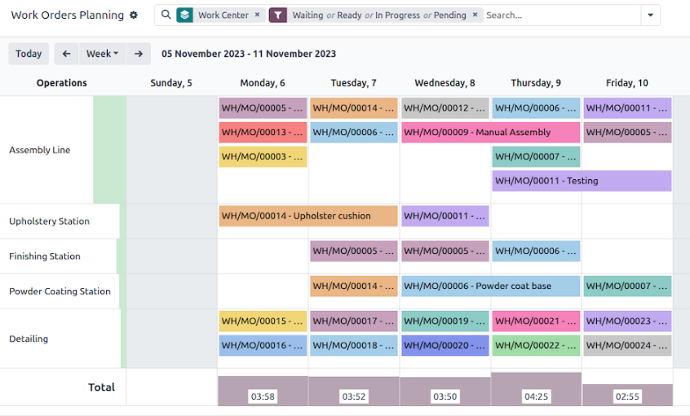Remove the Work Center grouping facet
Image resolution: width=690 pixels, height=416 pixels.
257,16
